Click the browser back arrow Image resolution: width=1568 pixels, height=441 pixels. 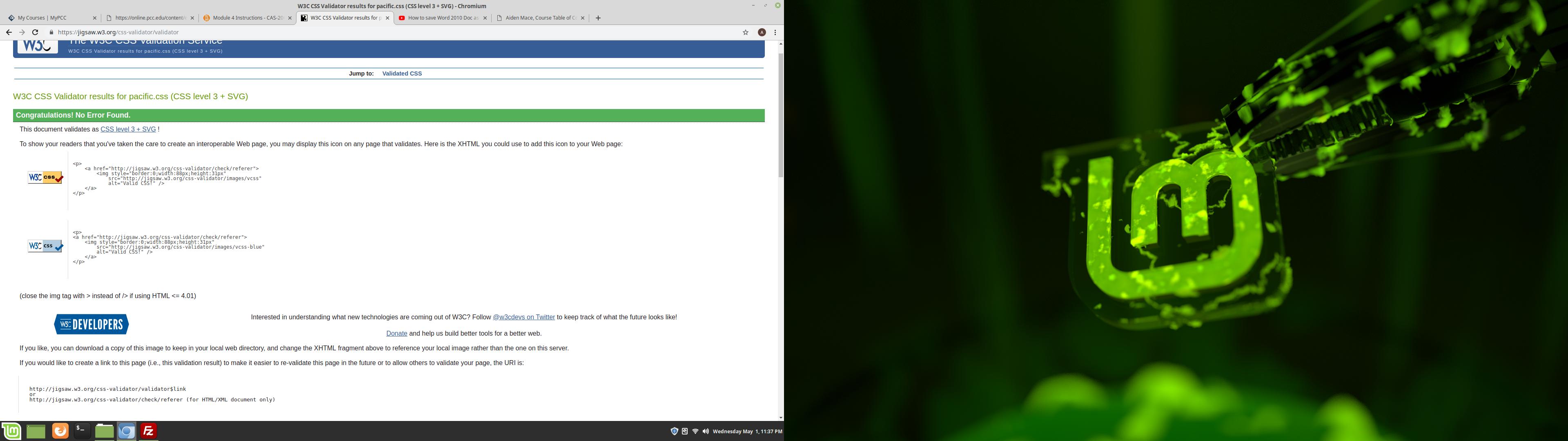(9, 32)
